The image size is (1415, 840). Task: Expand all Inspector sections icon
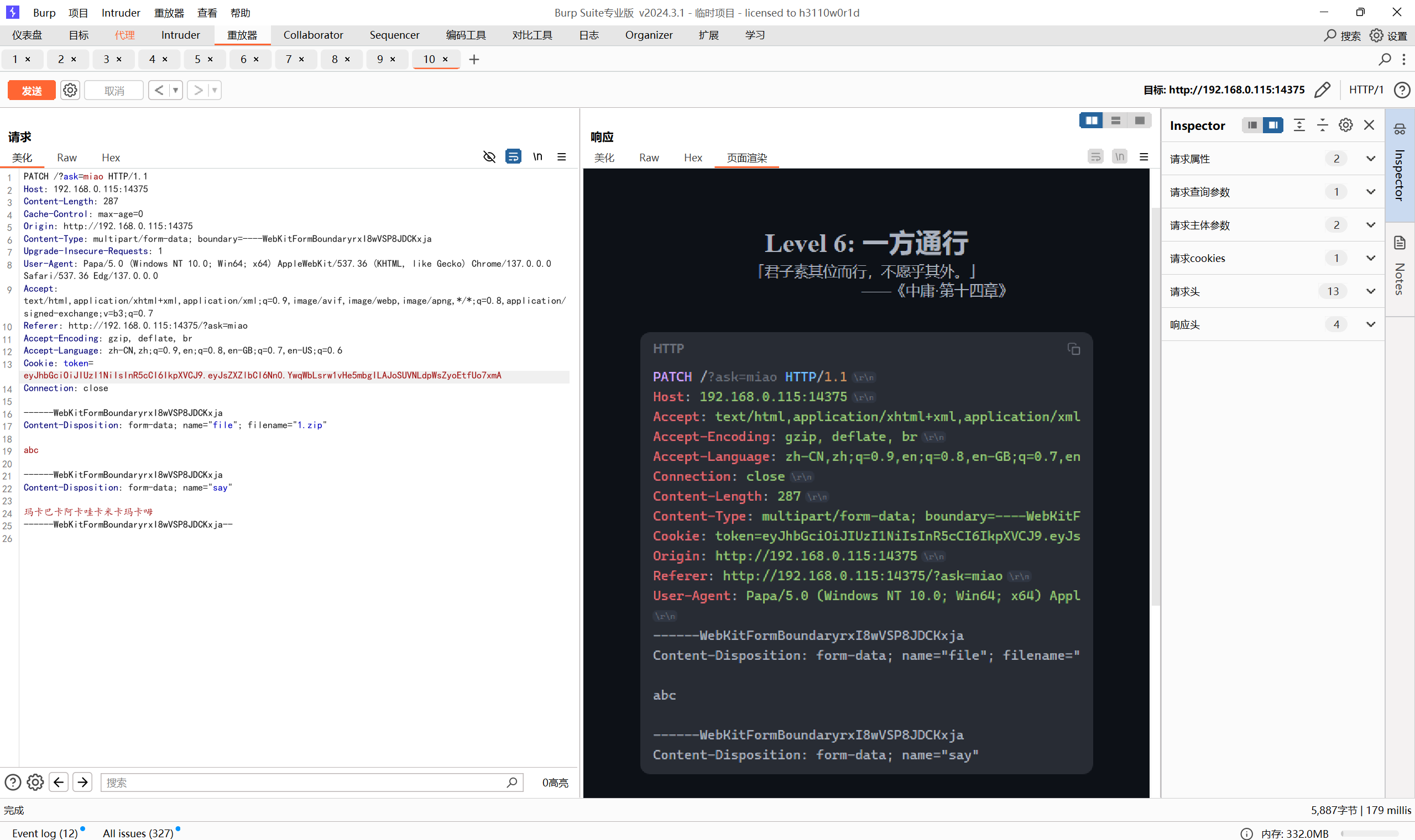[x=1299, y=125]
